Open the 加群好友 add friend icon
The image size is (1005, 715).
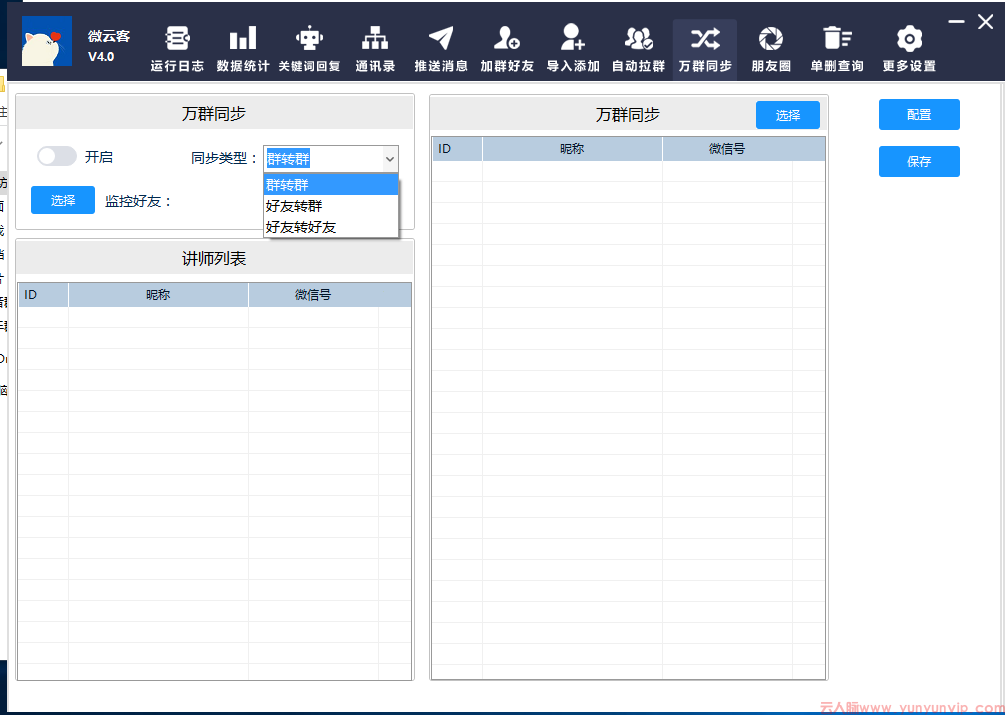pos(507,40)
